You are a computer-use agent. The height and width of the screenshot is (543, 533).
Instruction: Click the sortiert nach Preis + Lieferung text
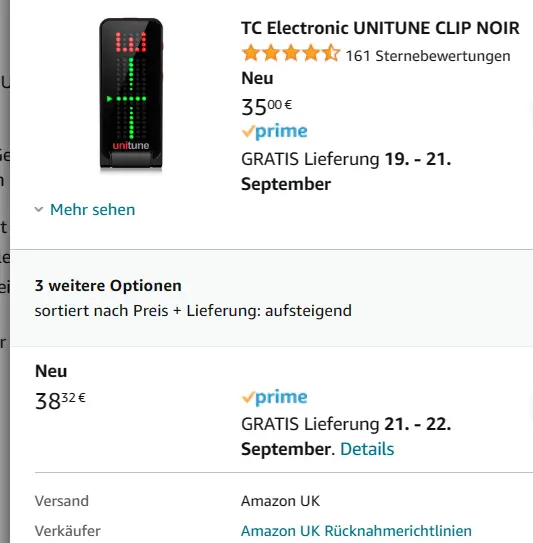point(193,310)
